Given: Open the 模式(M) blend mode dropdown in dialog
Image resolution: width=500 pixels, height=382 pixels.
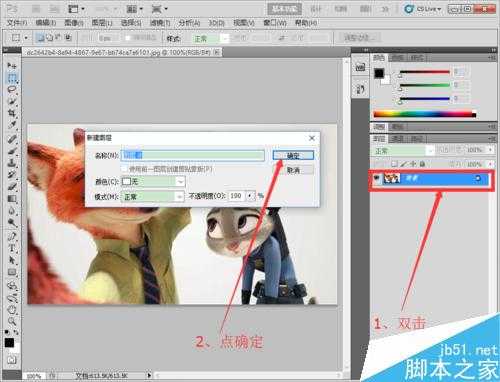Looking at the screenshot, I should 152,197.
